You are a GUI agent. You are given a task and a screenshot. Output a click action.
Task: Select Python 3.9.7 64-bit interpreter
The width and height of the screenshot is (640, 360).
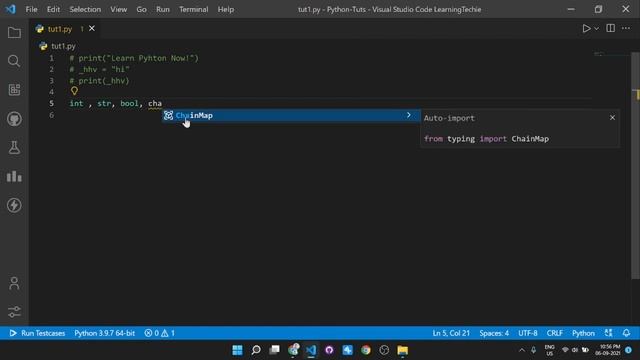click(x=104, y=333)
